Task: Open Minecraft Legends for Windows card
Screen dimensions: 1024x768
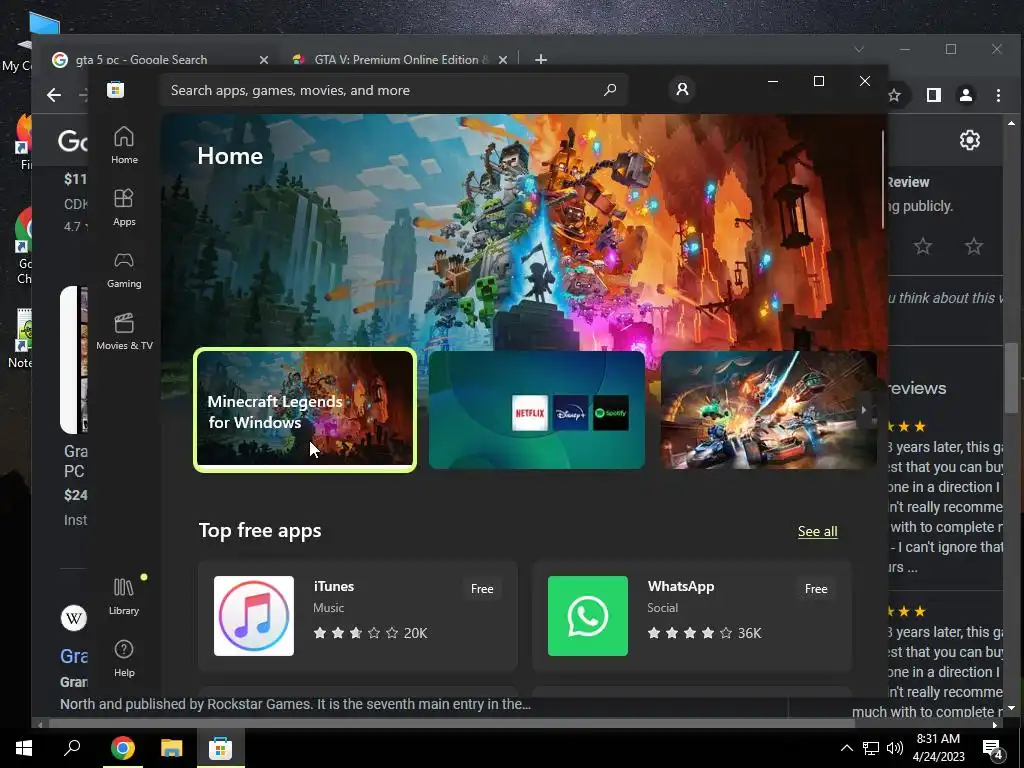Action: (305, 410)
